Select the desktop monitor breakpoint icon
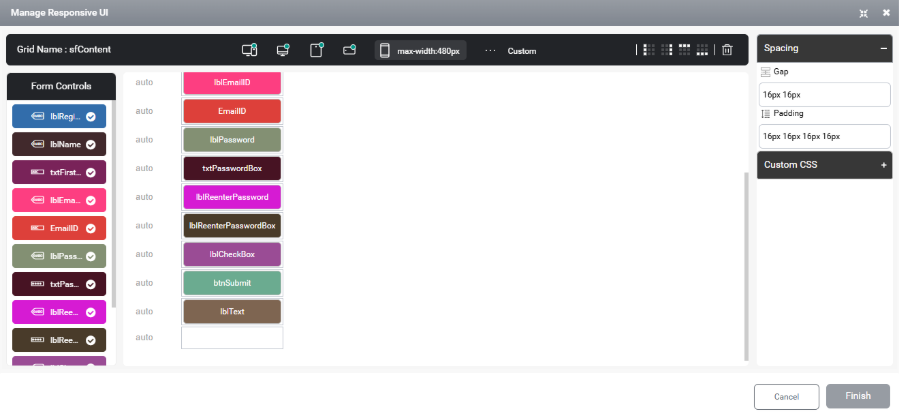Image resolution: width=900 pixels, height=418 pixels. [x=282, y=50]
